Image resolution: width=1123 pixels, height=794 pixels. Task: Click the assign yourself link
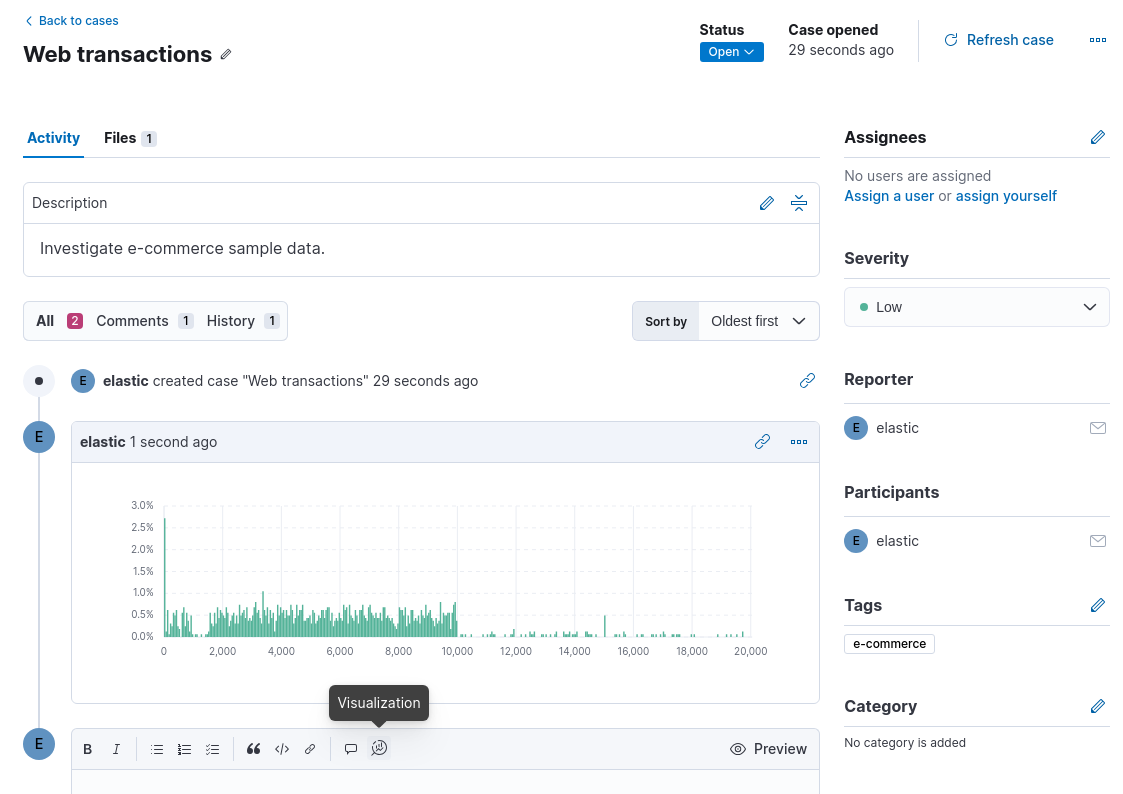click(1005, 195)
